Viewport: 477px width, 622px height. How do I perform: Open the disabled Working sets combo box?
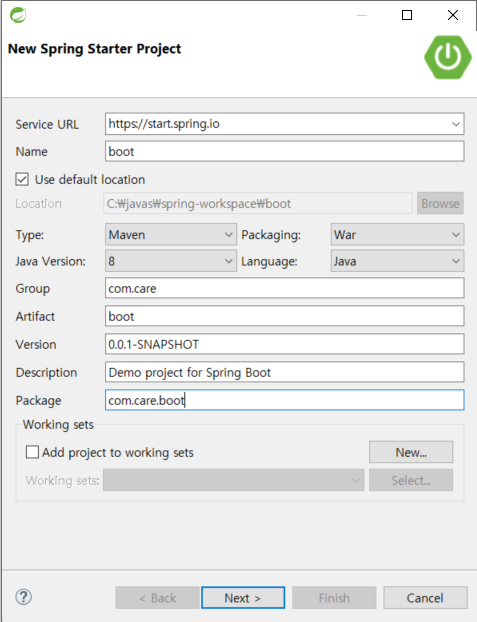click(x=233, y=480)
